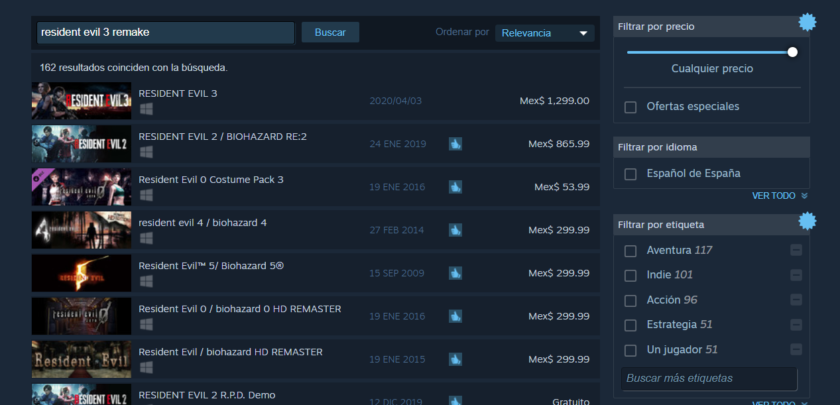
Task: Click the Resident Evil HD REMASTER cover thumbnail
Action: tap(81, 359)
